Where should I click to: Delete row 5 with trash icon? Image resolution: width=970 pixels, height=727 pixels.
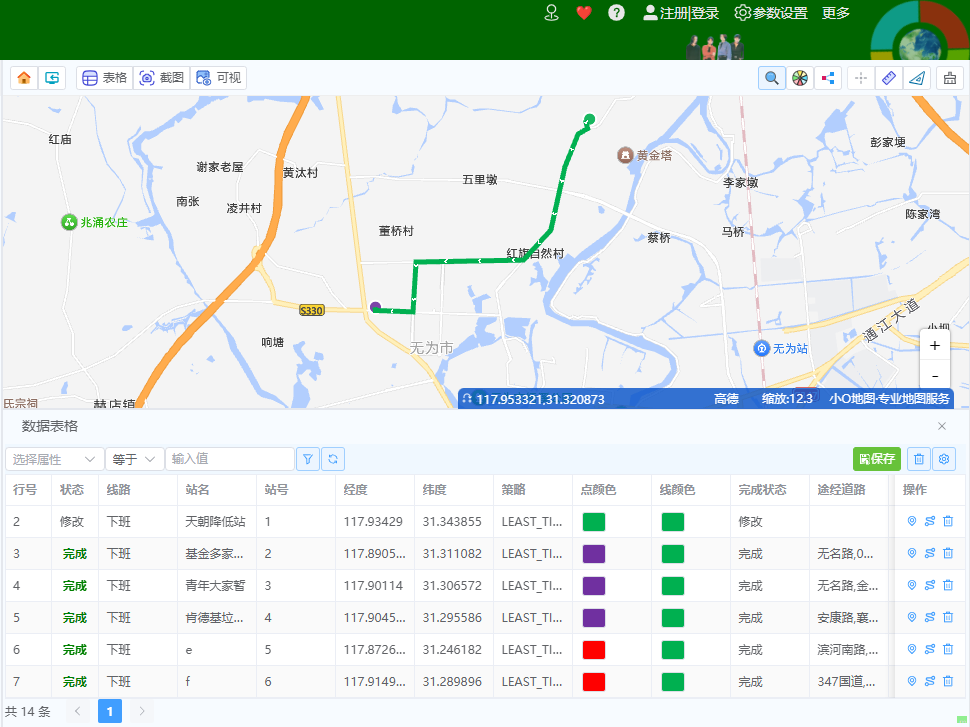948,617
